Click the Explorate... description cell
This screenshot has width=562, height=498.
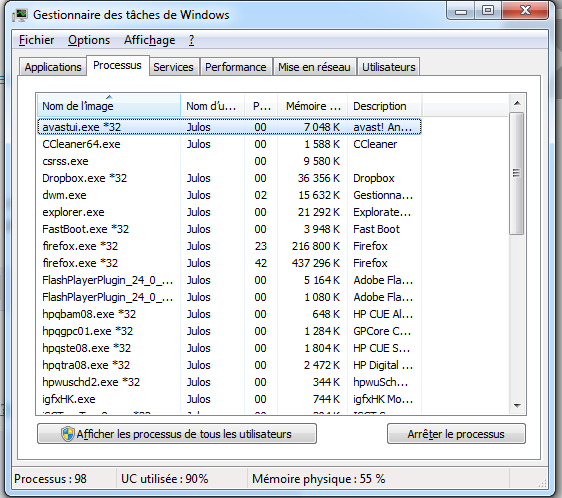click(382, 212)
